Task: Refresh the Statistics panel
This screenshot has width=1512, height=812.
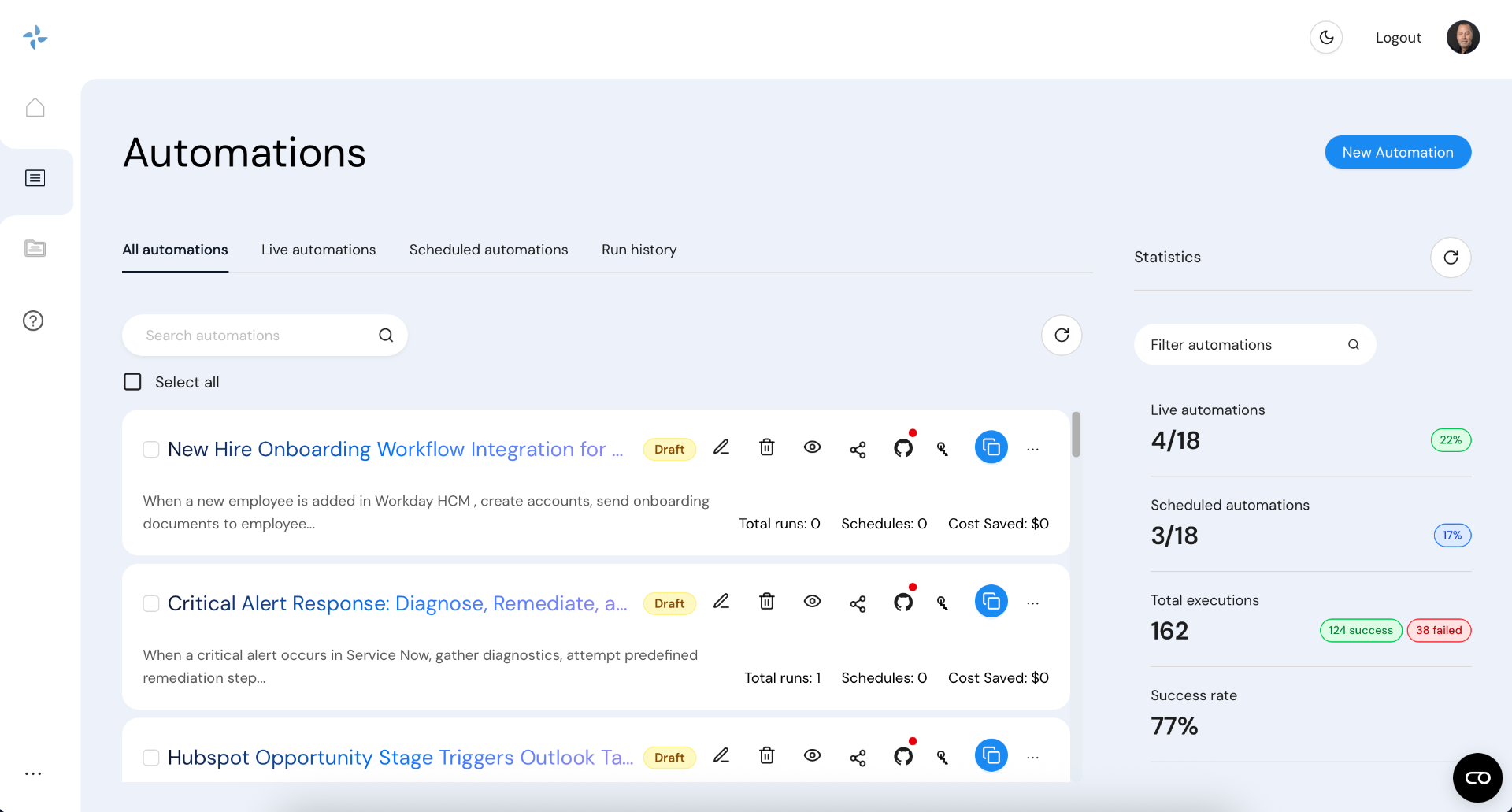Action: click(x=1451, y=258)
